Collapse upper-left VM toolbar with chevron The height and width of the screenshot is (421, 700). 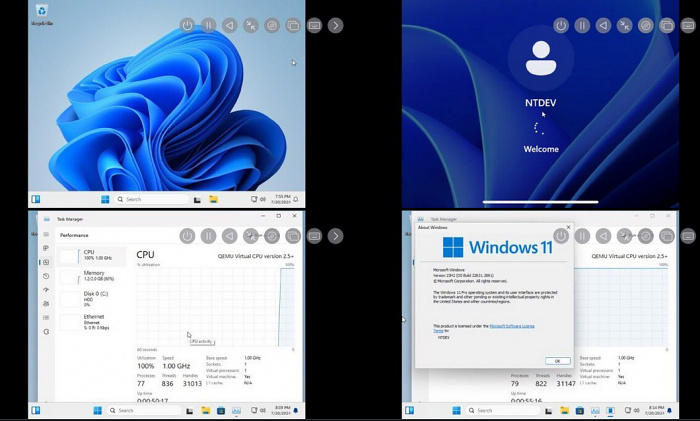pyautogui.click(x=336, y=25)
